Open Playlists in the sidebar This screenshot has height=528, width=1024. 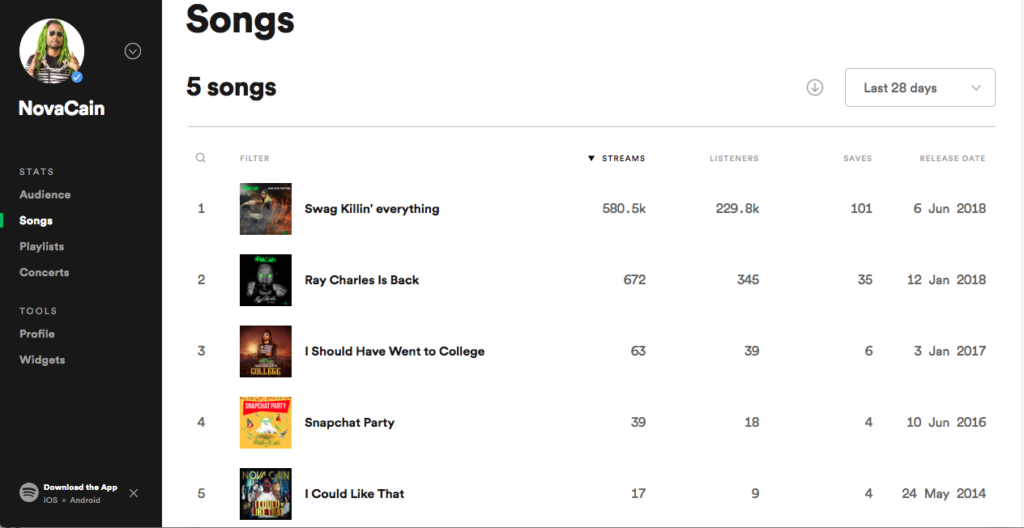(x=41, y=246)
